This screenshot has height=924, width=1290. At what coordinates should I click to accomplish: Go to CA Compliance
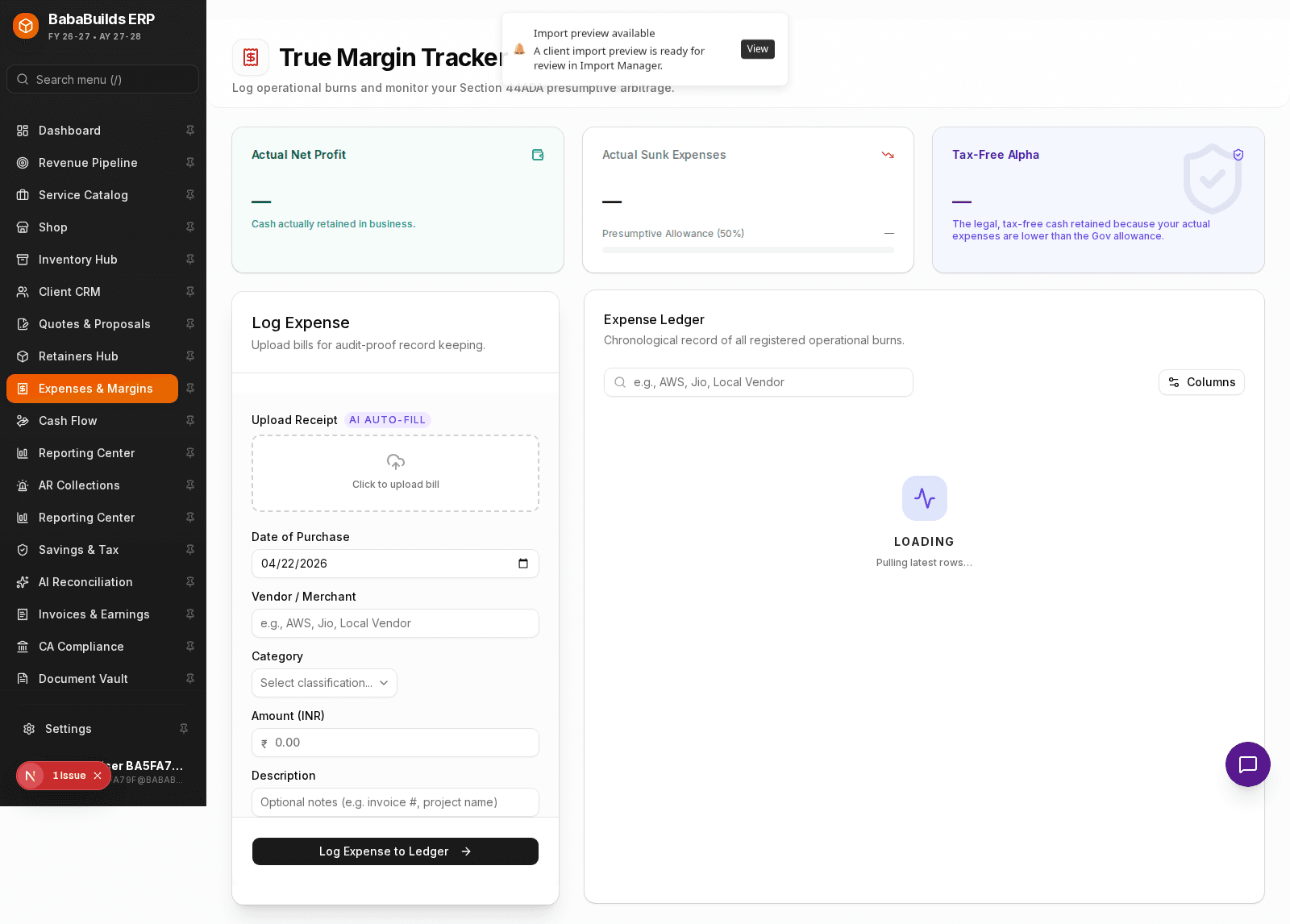(x=92, y=647)
